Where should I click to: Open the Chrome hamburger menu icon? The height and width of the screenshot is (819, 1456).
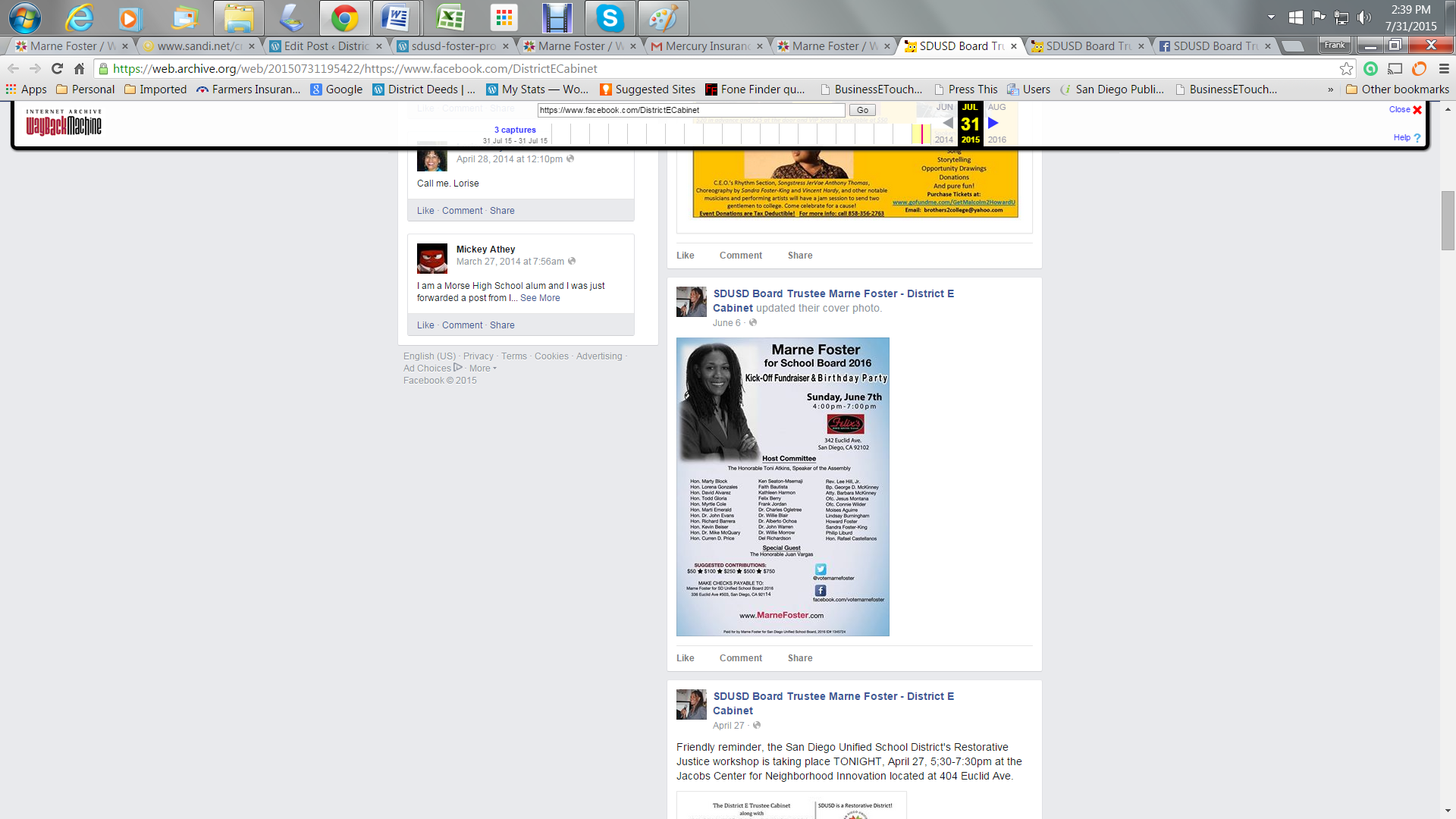pyautogui.click(x=1444, y=69)
